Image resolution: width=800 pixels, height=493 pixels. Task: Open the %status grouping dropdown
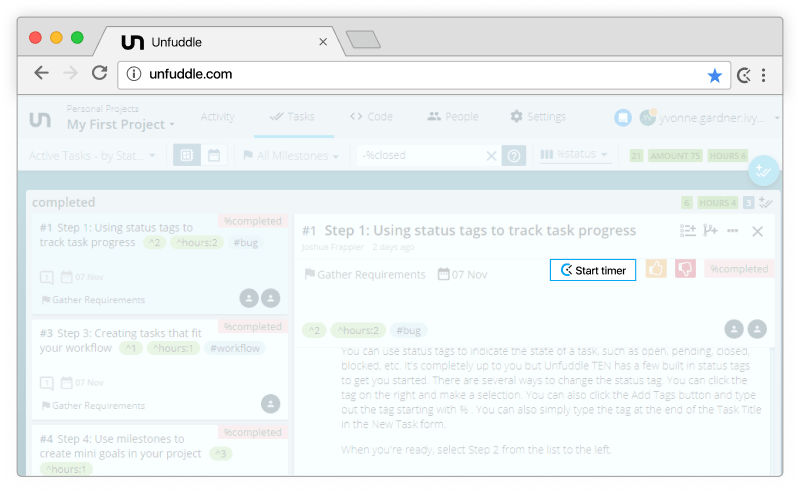coord(574,154)
